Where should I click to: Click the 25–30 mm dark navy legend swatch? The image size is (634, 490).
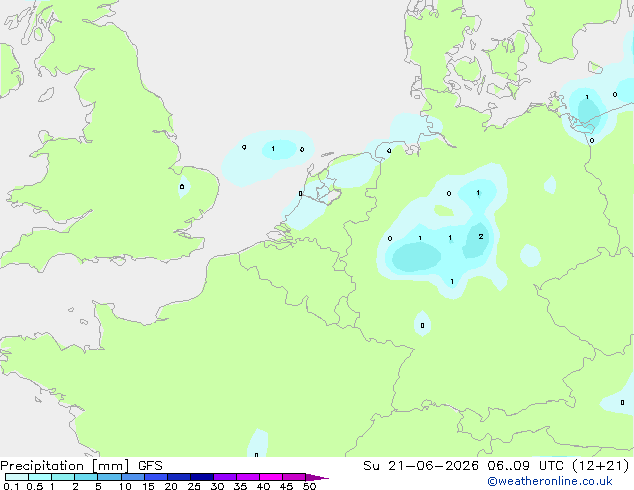[x=201, y=477]
